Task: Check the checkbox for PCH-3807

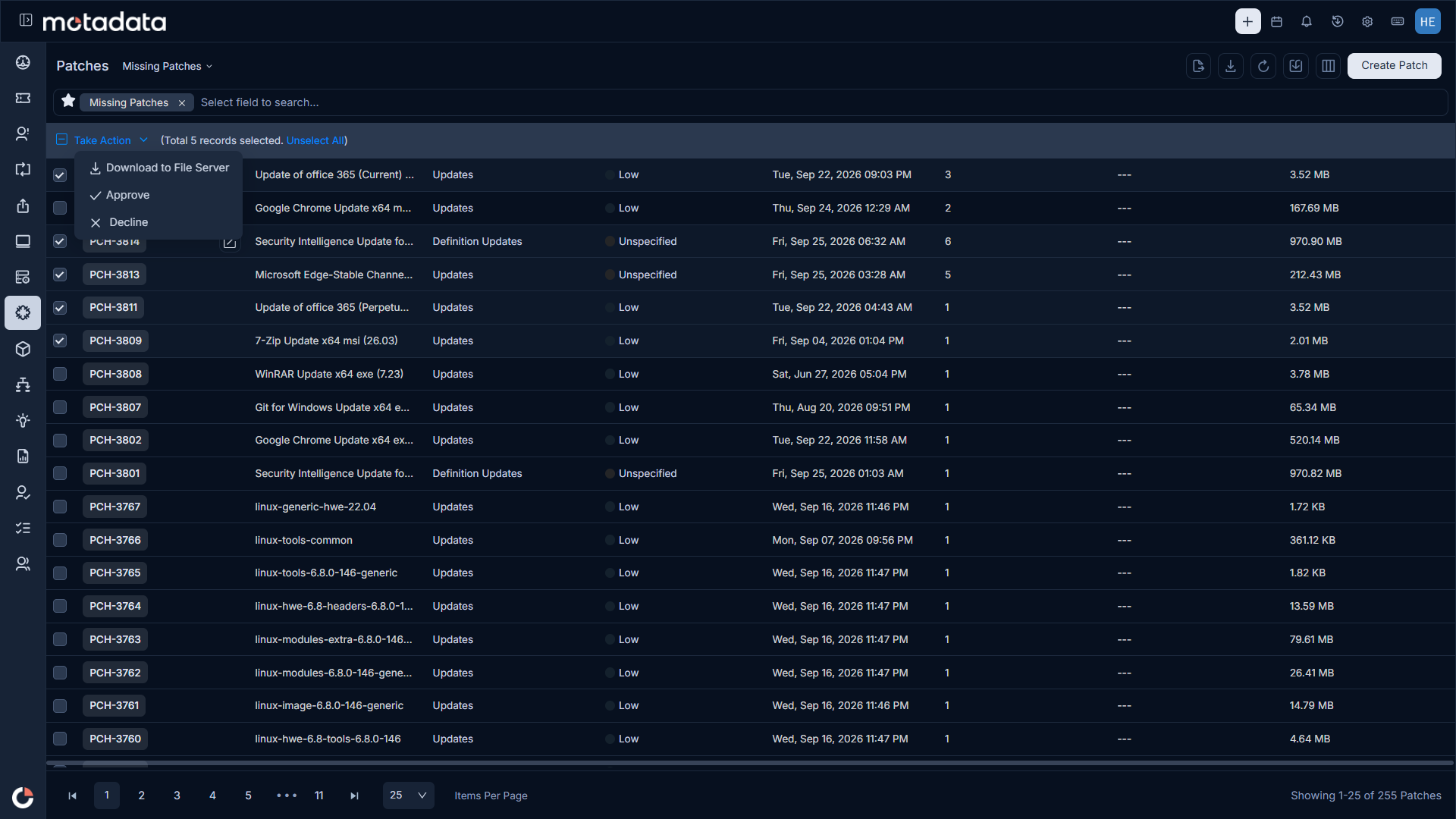Action: pos(60,407)
